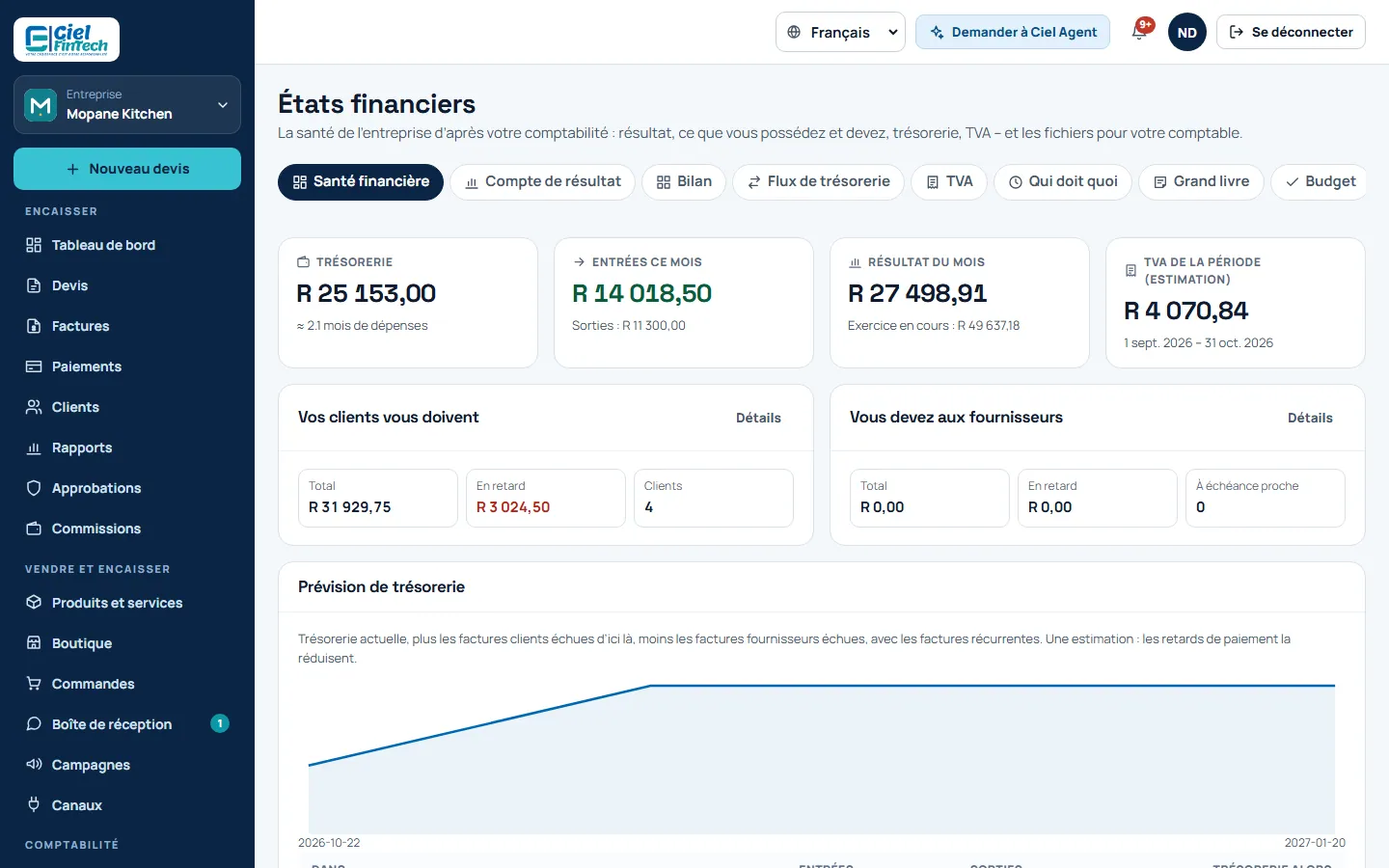Click the Entrées ce mois R 14 018,50

[641, 293]
